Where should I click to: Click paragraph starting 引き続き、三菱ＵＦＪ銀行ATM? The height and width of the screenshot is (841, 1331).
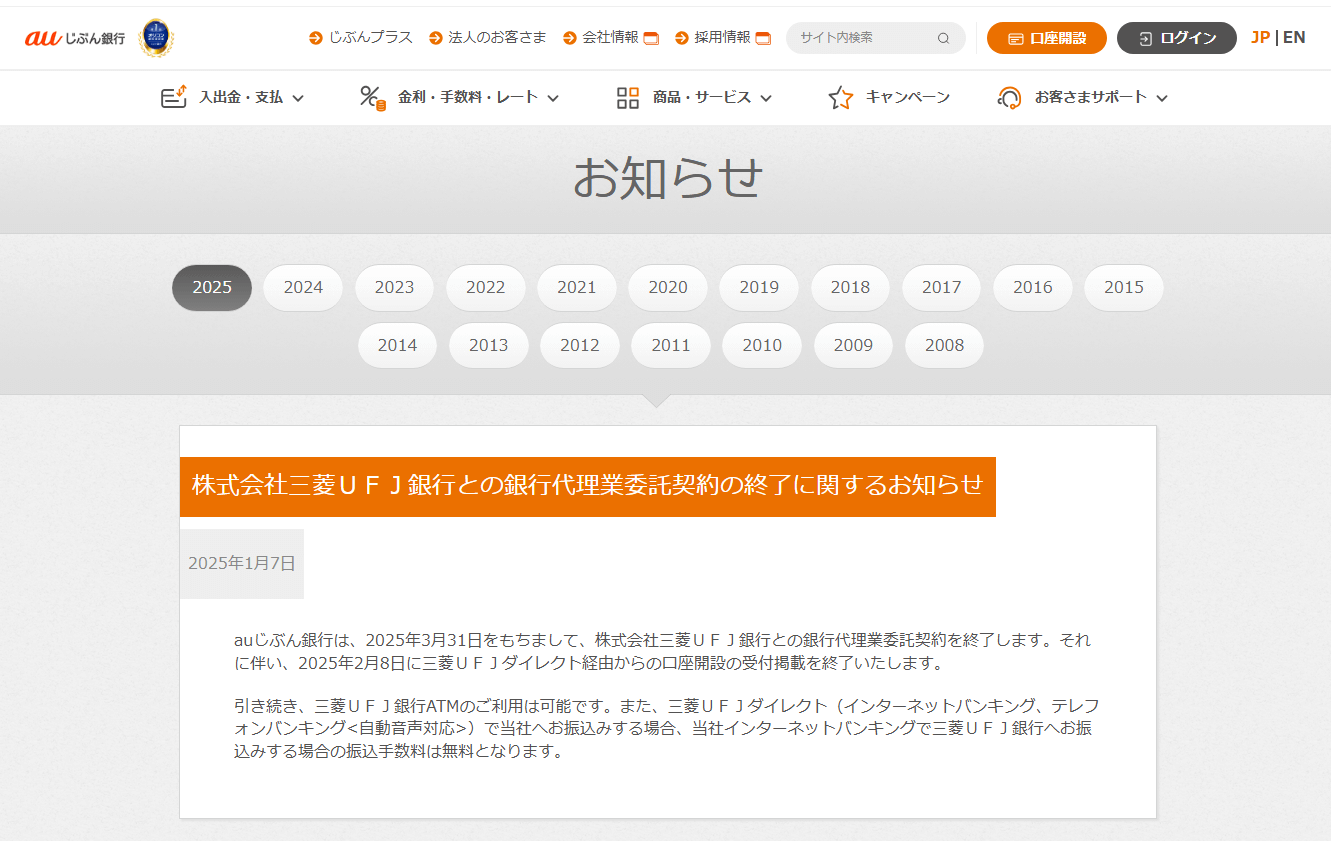[666, 728]
